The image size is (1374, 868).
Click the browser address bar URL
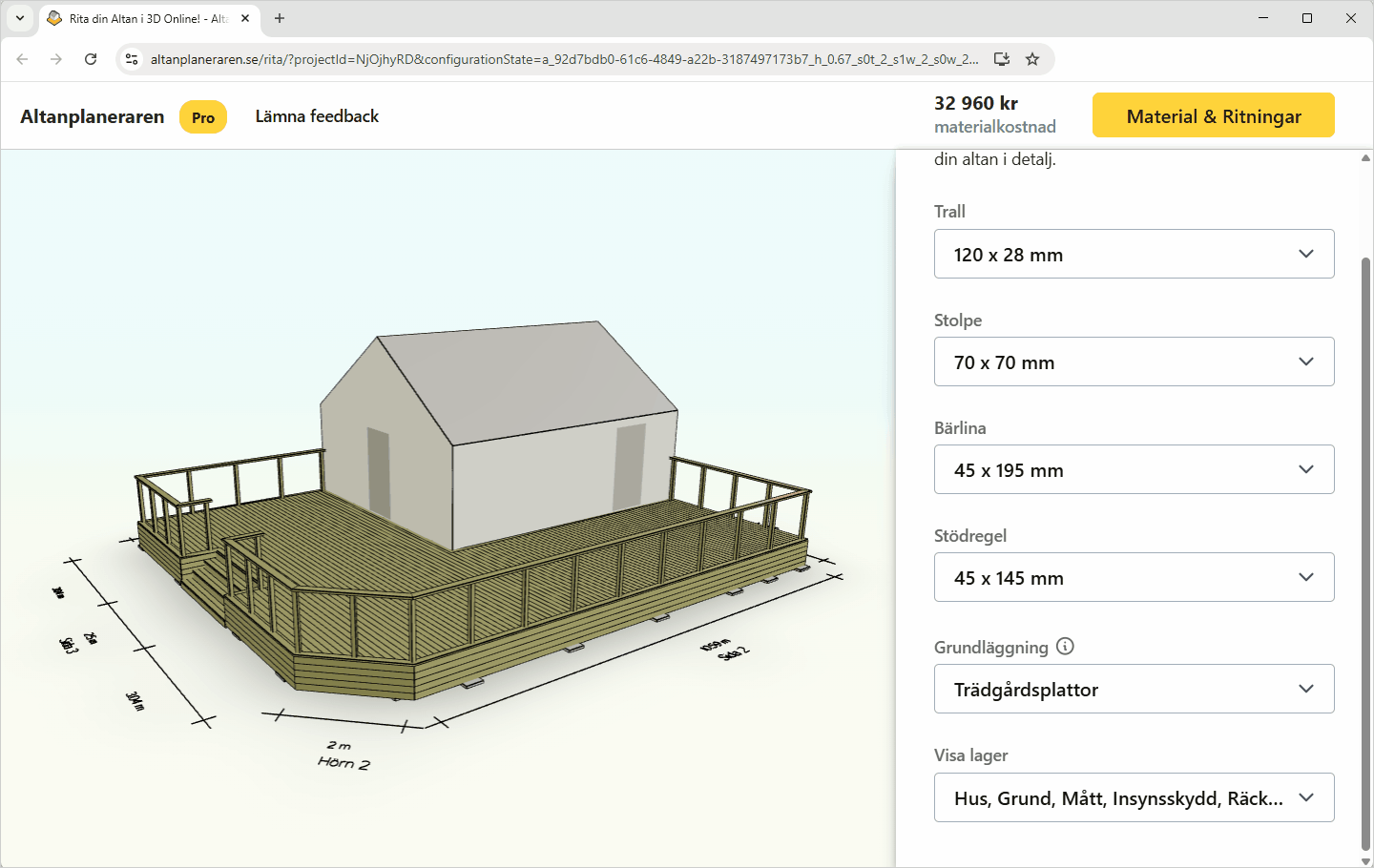point(563,59)
